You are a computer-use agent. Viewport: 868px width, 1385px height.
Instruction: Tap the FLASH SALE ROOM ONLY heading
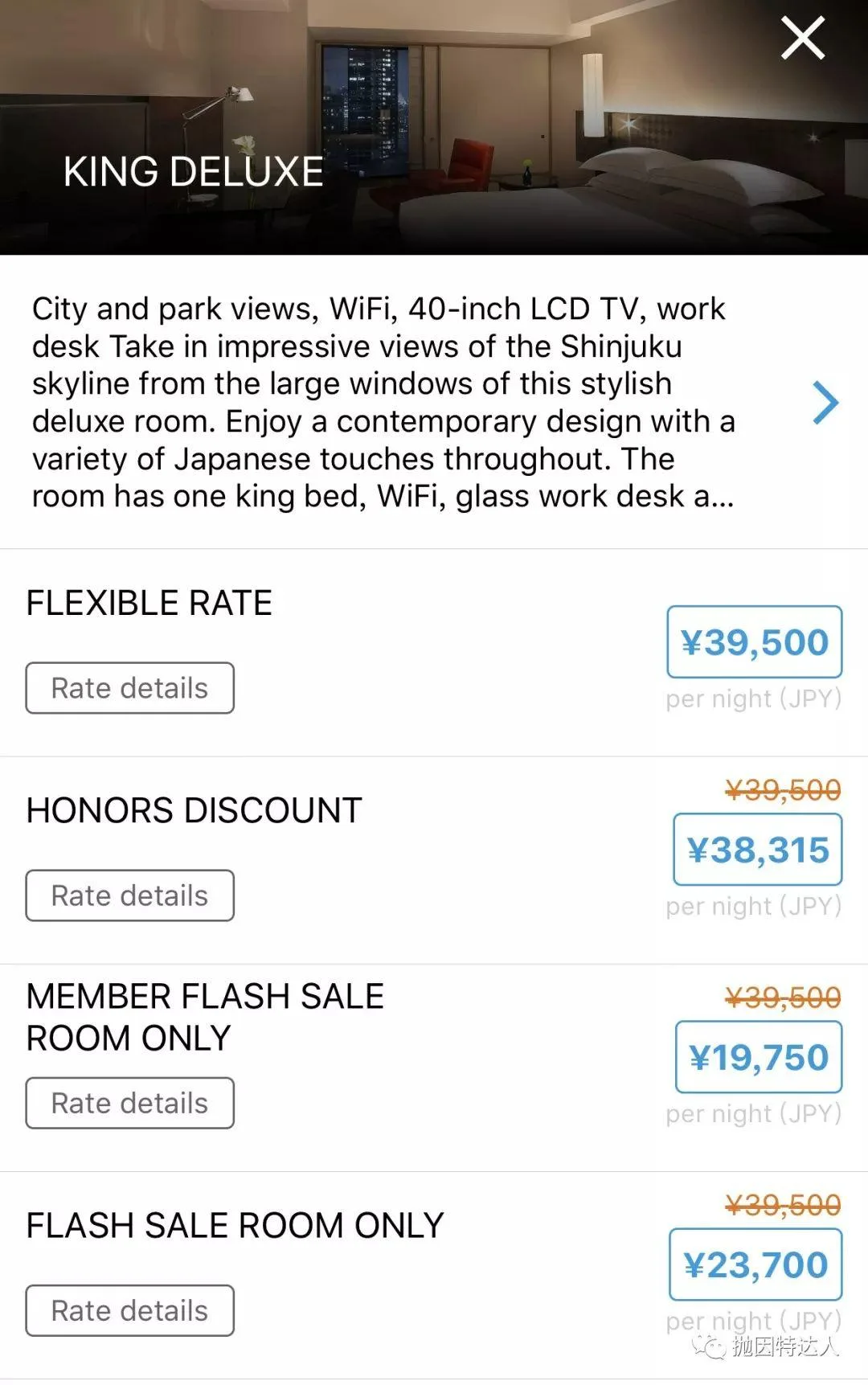coord(235,1226)
